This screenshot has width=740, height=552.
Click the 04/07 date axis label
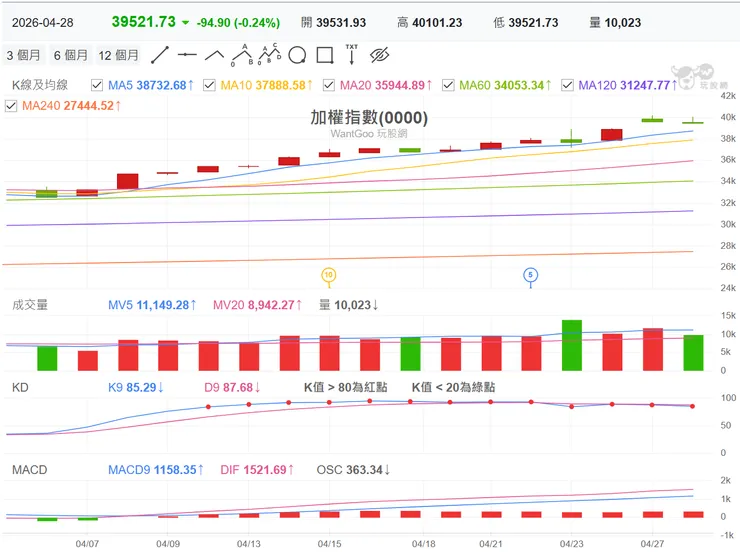tap(87, 544)
